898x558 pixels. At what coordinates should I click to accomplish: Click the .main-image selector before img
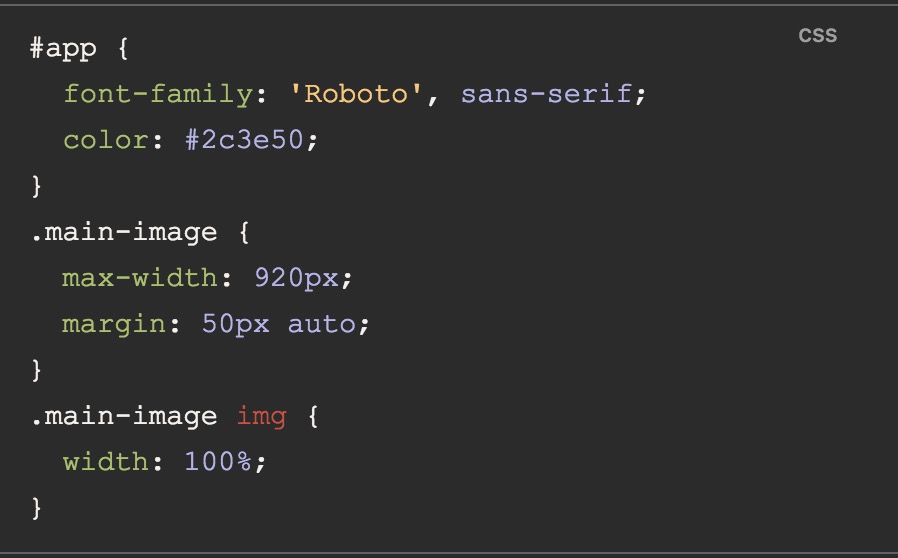pyautogui.click(x=124, y=416)
